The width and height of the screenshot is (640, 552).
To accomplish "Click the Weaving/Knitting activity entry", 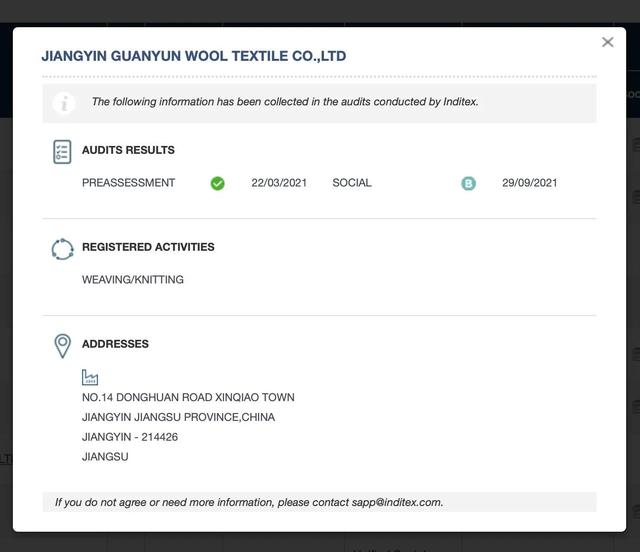I will pyautogui.click(x=132, y=280).
